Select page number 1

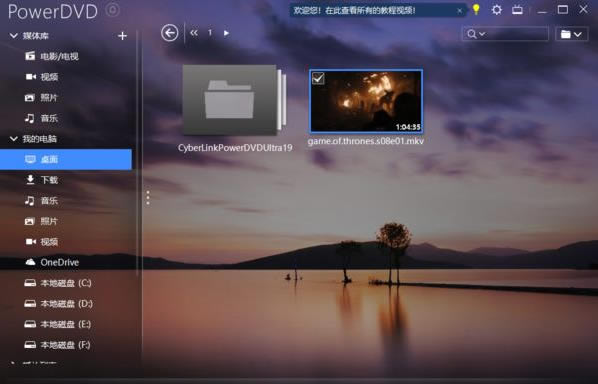[x=210, y=33]
